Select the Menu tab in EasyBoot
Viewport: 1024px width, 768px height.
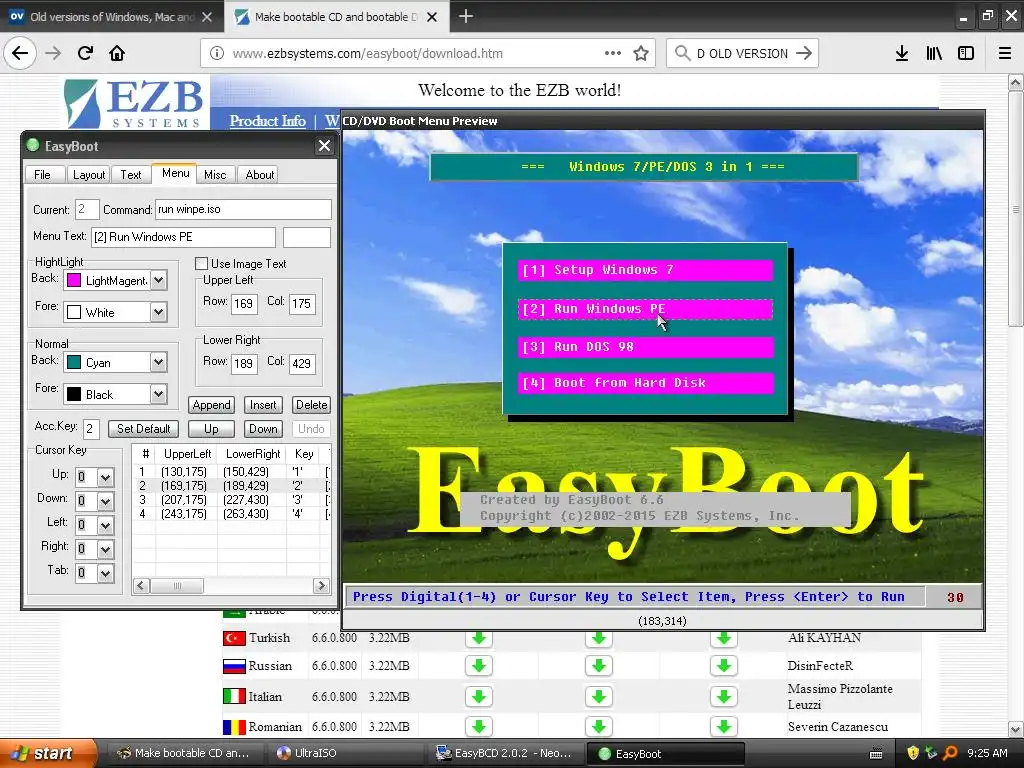coord(175,173)
